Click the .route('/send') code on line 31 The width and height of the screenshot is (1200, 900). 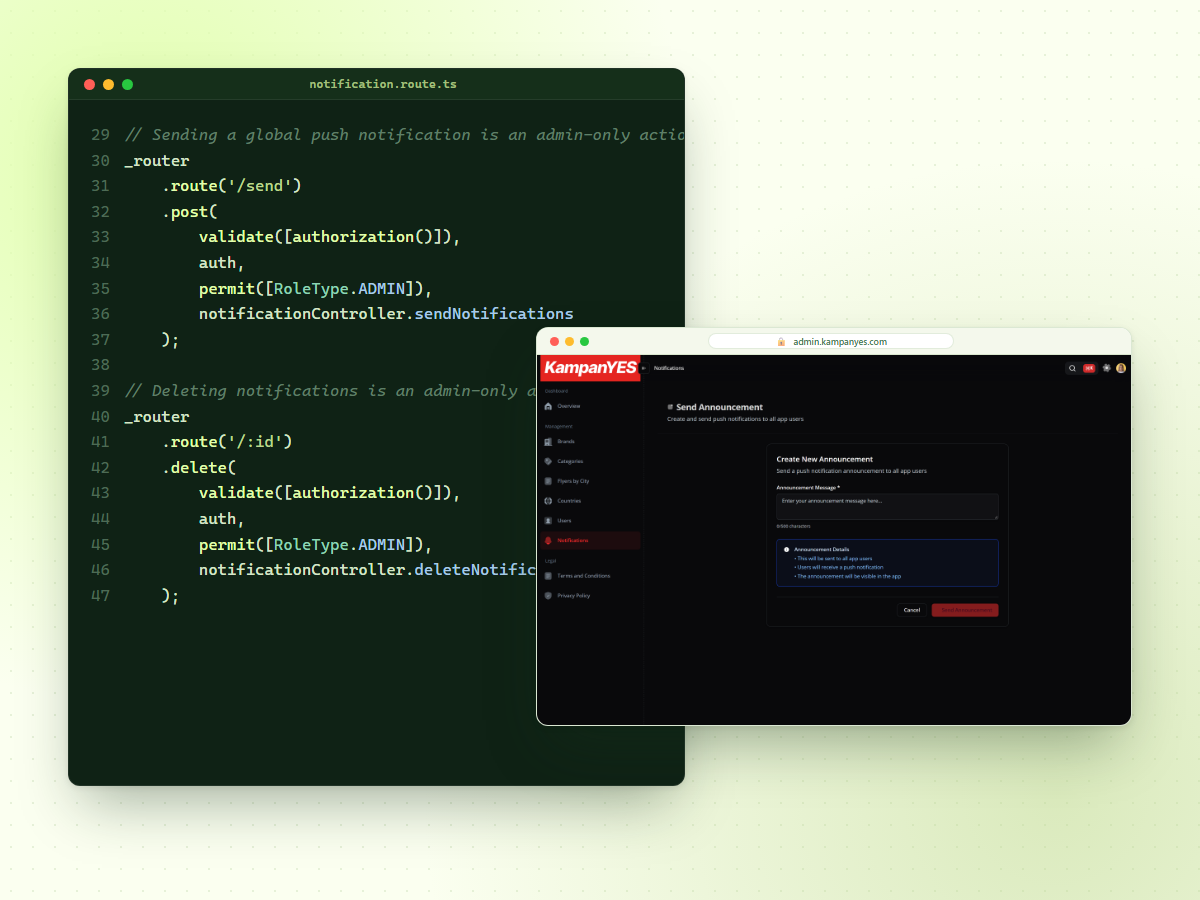(231, 186)
